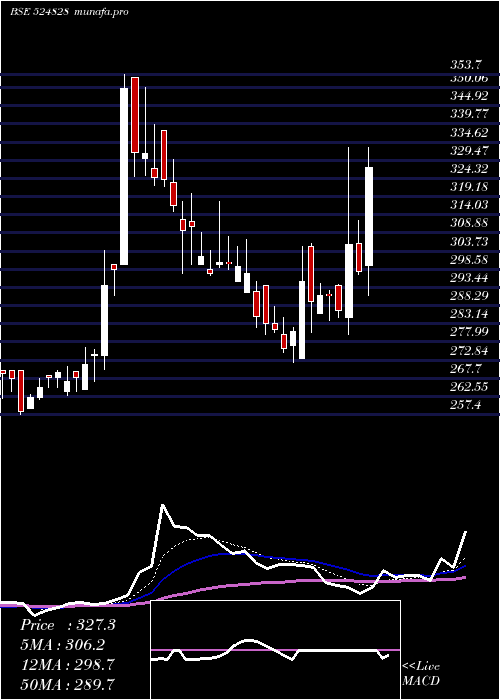This screenshot has width=500, height=700.
Task: Click the large red candlestick at the chart peak
Action: (x=135, y=115)
